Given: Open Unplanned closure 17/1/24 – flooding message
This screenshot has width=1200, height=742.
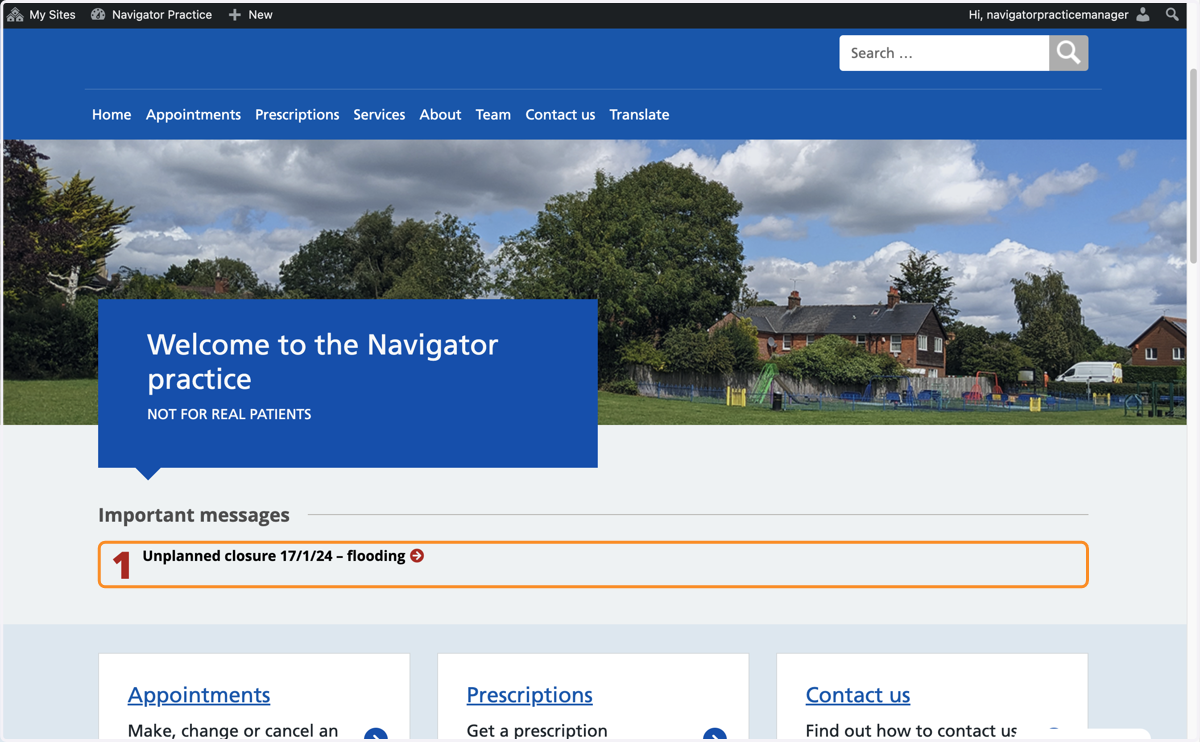Looking at the screenshot, I should tap(274, 556).
